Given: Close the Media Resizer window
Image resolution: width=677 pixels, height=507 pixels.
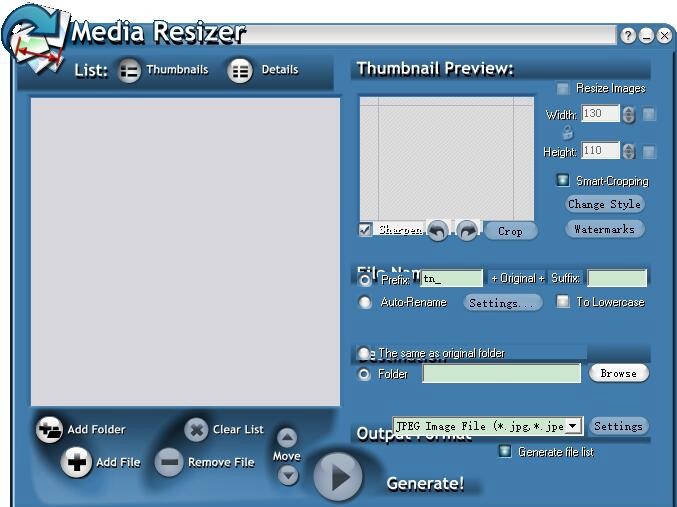Looking at the screenshot, I should pyautogui.click(x=664, y=35).
